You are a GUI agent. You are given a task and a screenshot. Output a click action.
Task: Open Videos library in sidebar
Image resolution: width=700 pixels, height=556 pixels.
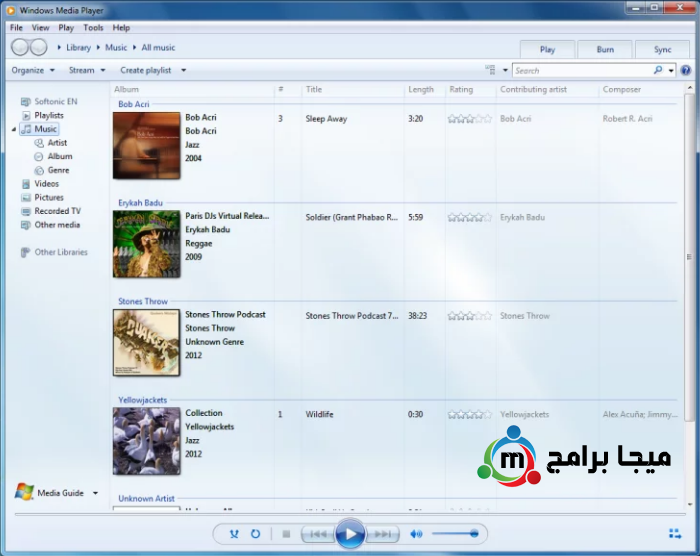click(x=40, y=184)
